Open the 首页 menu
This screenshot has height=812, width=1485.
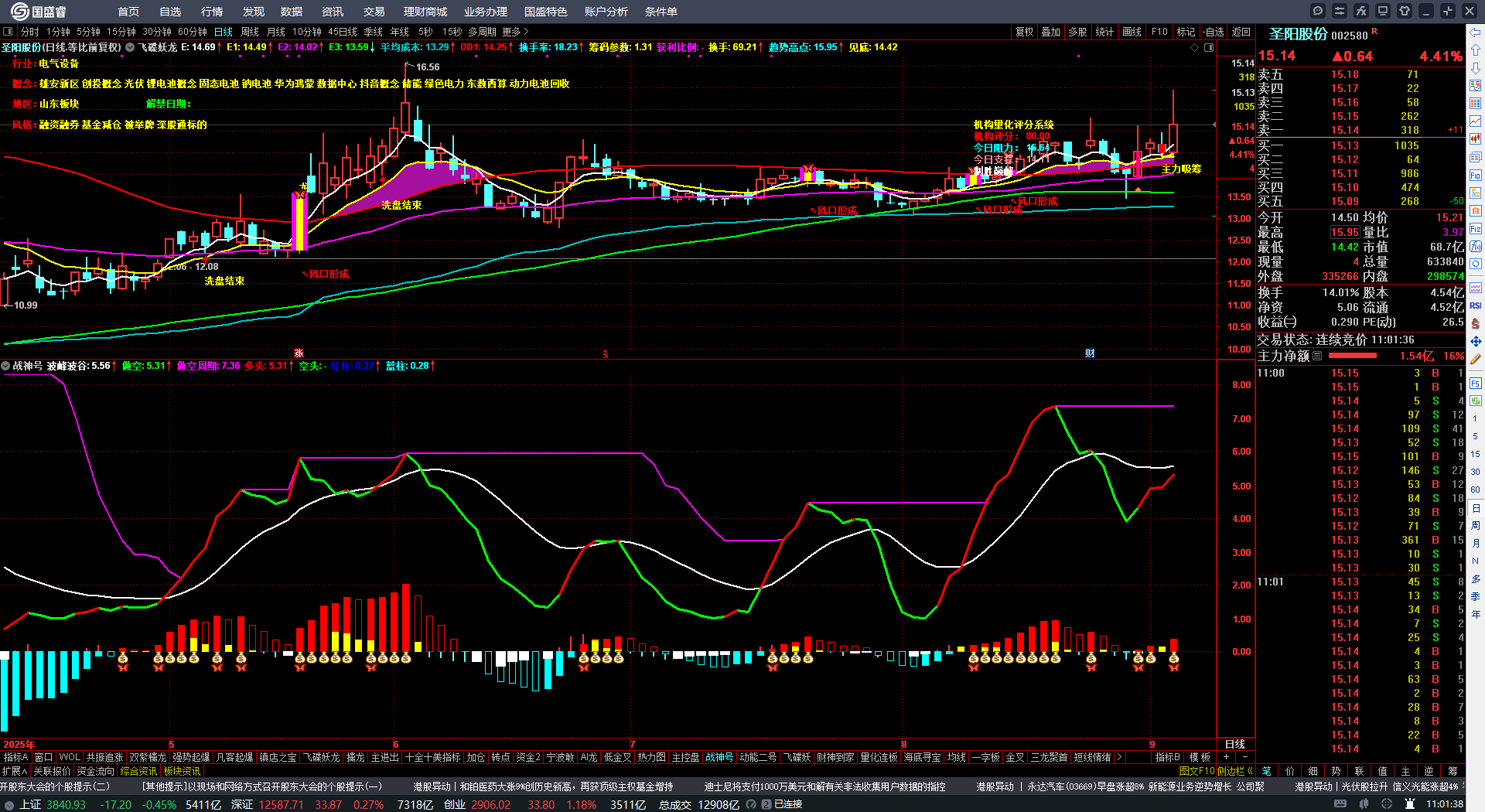[128, 12]
